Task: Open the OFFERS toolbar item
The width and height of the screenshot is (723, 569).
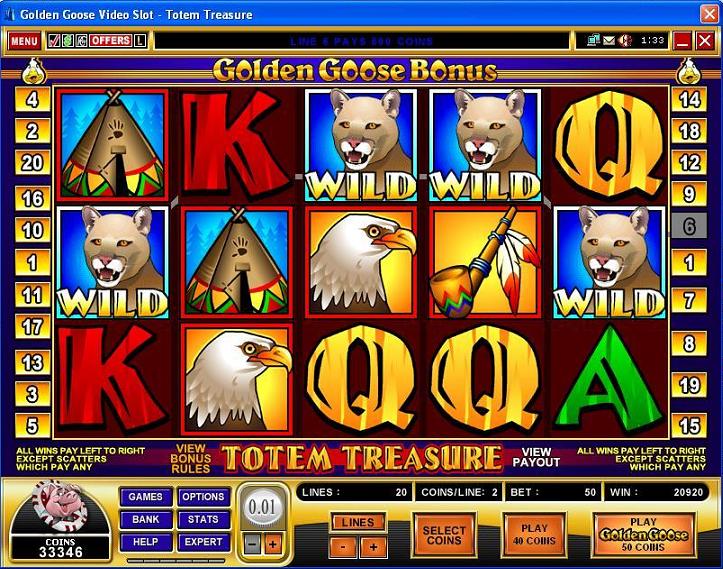Action: [x=110, y=41]
